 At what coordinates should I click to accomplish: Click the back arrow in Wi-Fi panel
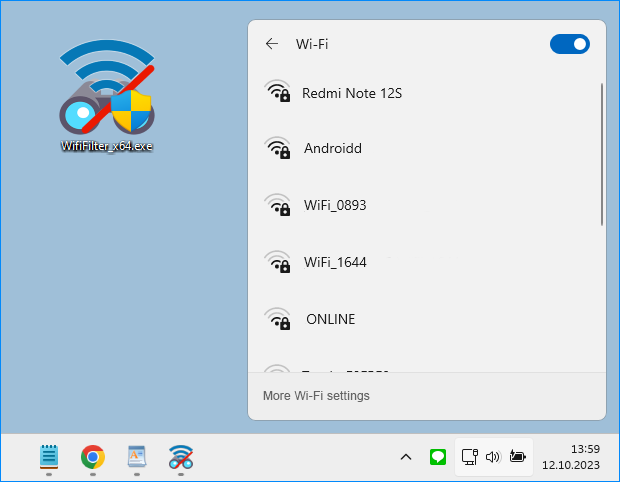(x=271, y=44)
